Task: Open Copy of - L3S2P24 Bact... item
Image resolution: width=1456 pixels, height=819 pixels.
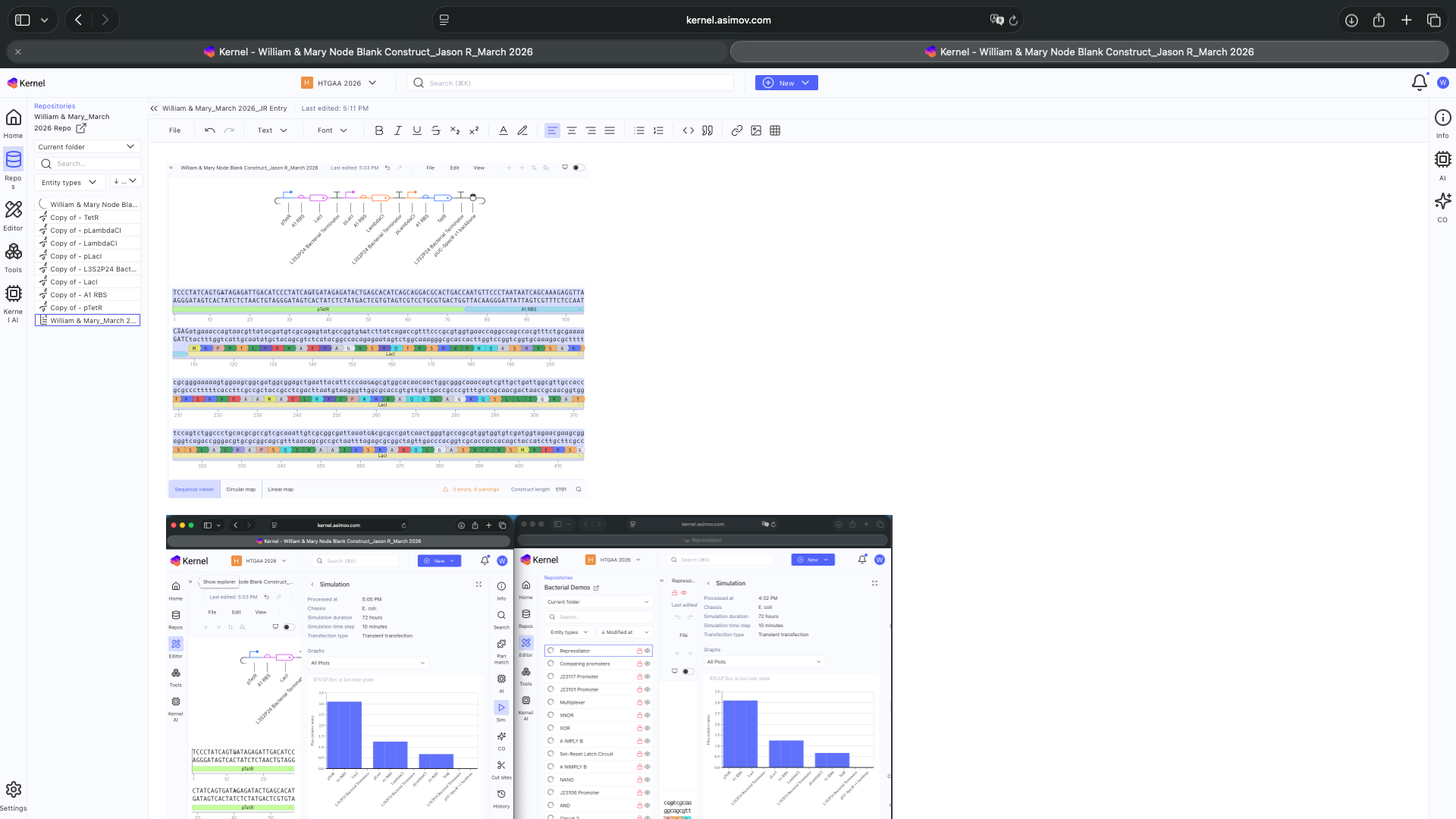Action: point(87,269)
